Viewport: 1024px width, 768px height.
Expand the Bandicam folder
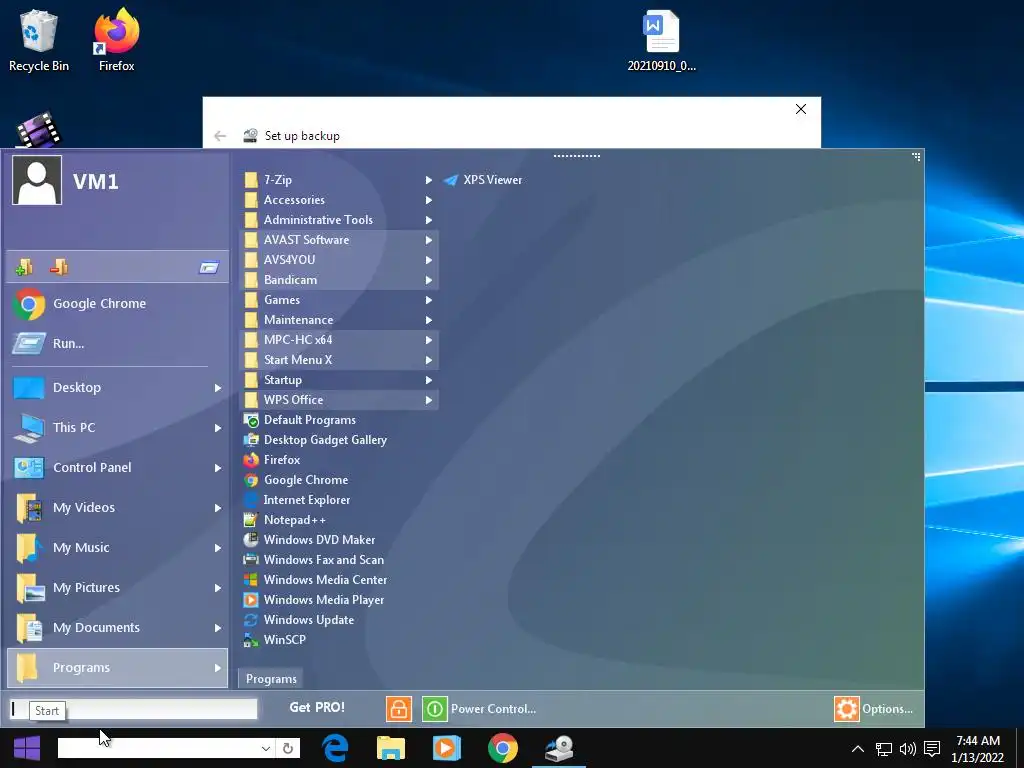pos(339,280)
